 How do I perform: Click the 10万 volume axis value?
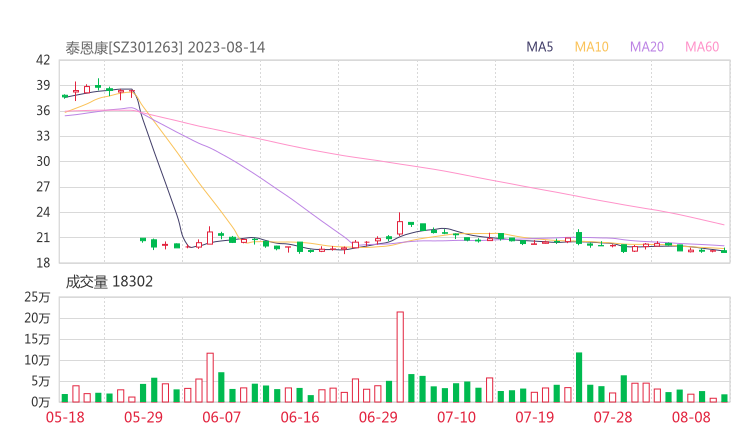point(37,360)
